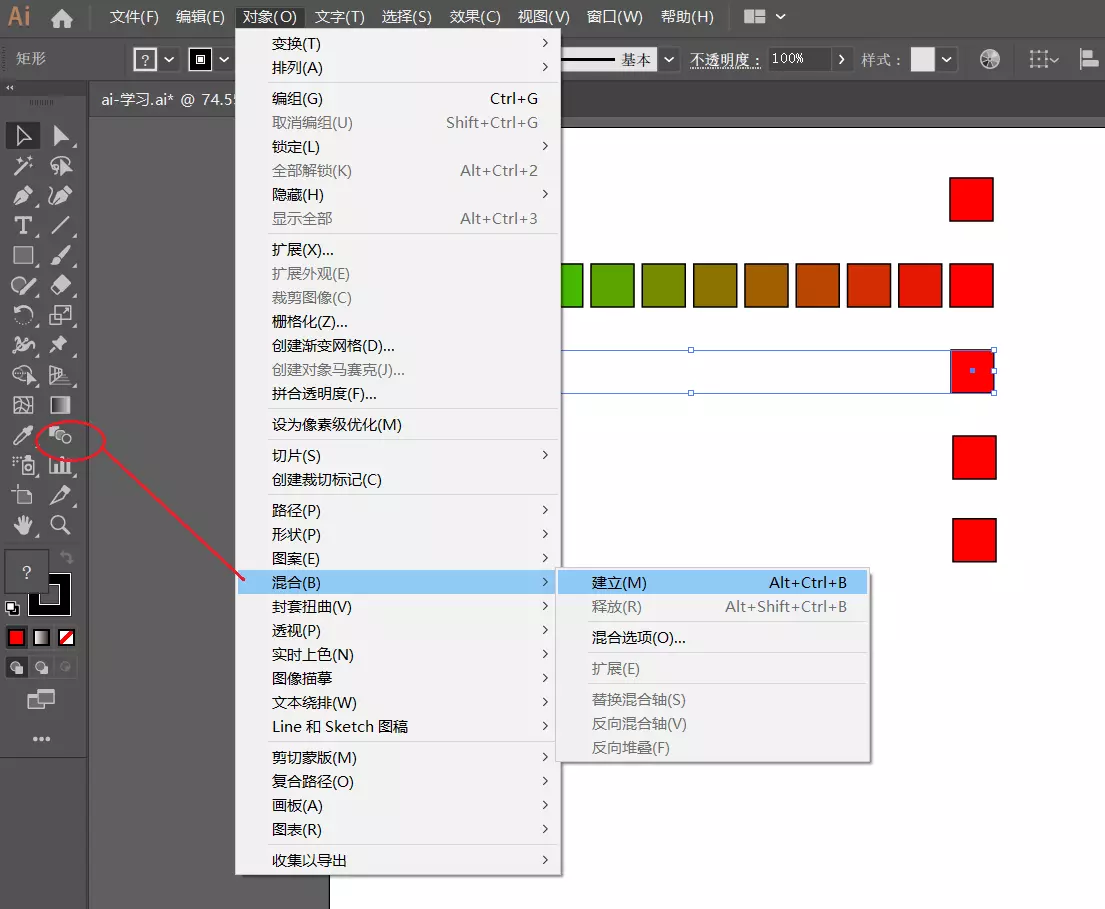Image resolution: width=1105 pixels, height=909 pixels.
Task: Select the circled Blend tool
Action: [60, 436]
